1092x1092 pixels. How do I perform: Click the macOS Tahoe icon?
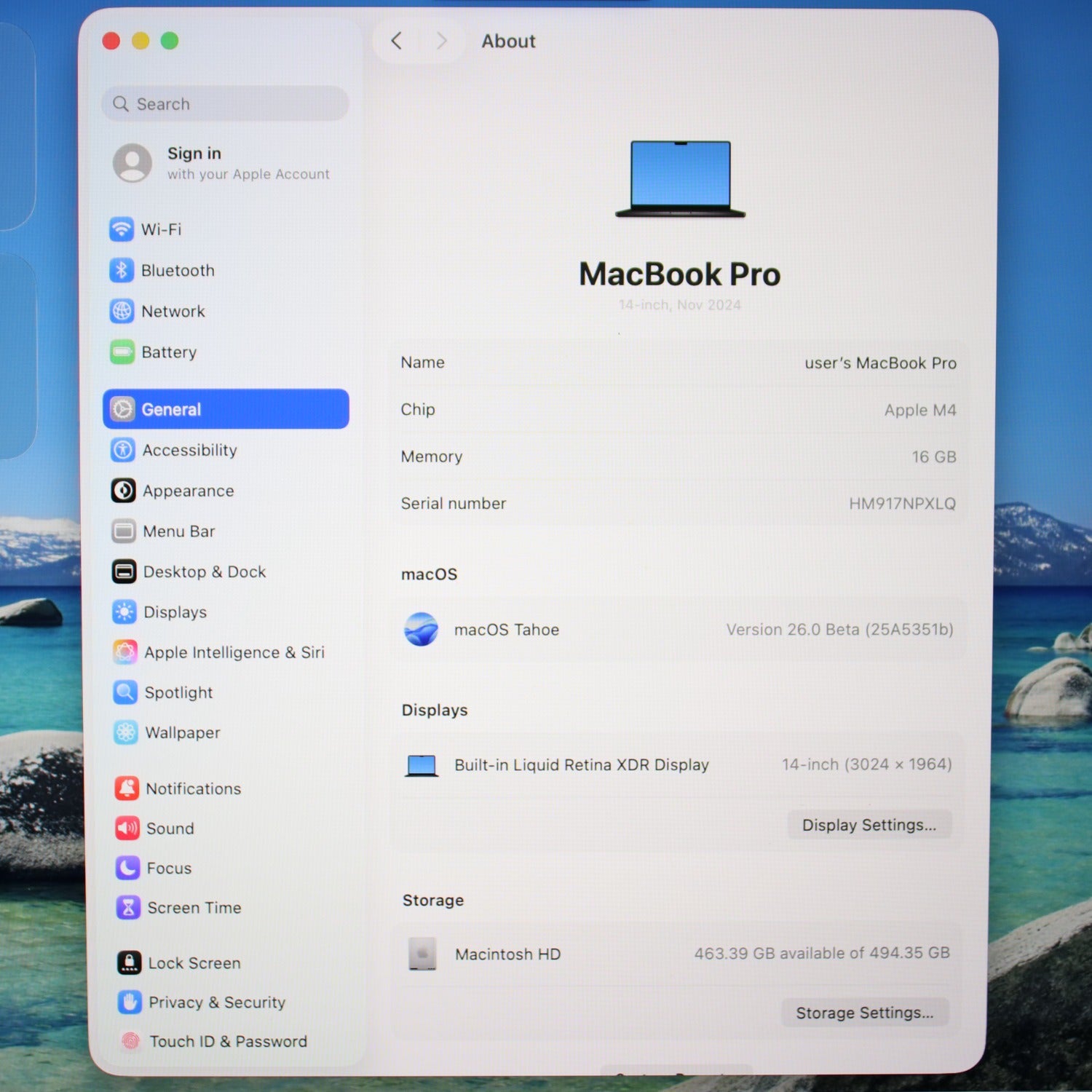(422, 630)
